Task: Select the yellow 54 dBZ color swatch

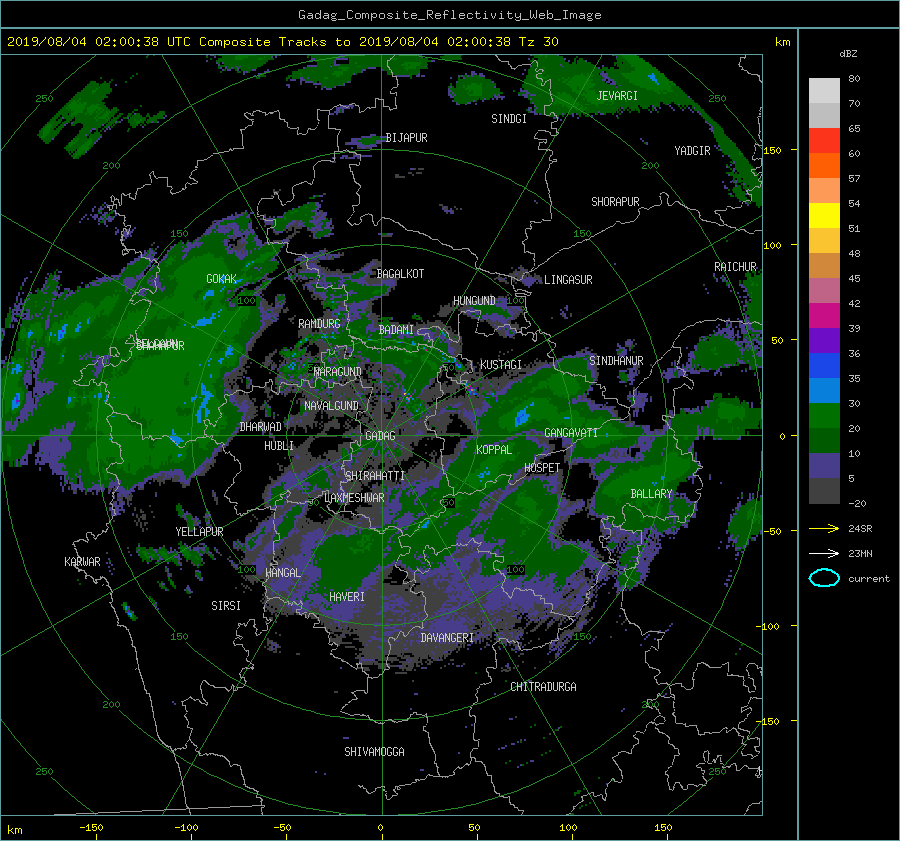Action: pyautogui.click(x=824, y=215)
